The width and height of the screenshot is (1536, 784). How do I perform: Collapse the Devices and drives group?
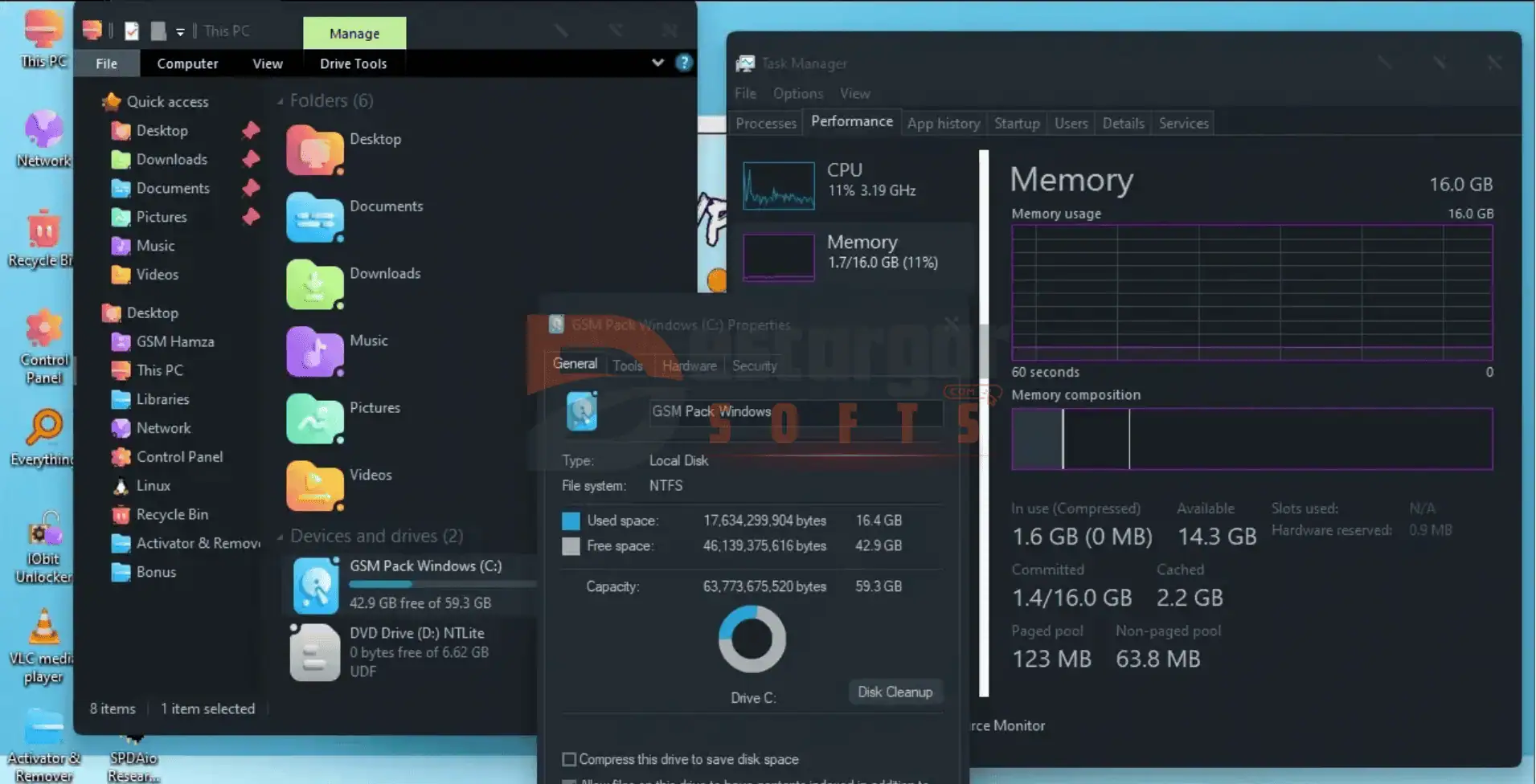point(281,537)
